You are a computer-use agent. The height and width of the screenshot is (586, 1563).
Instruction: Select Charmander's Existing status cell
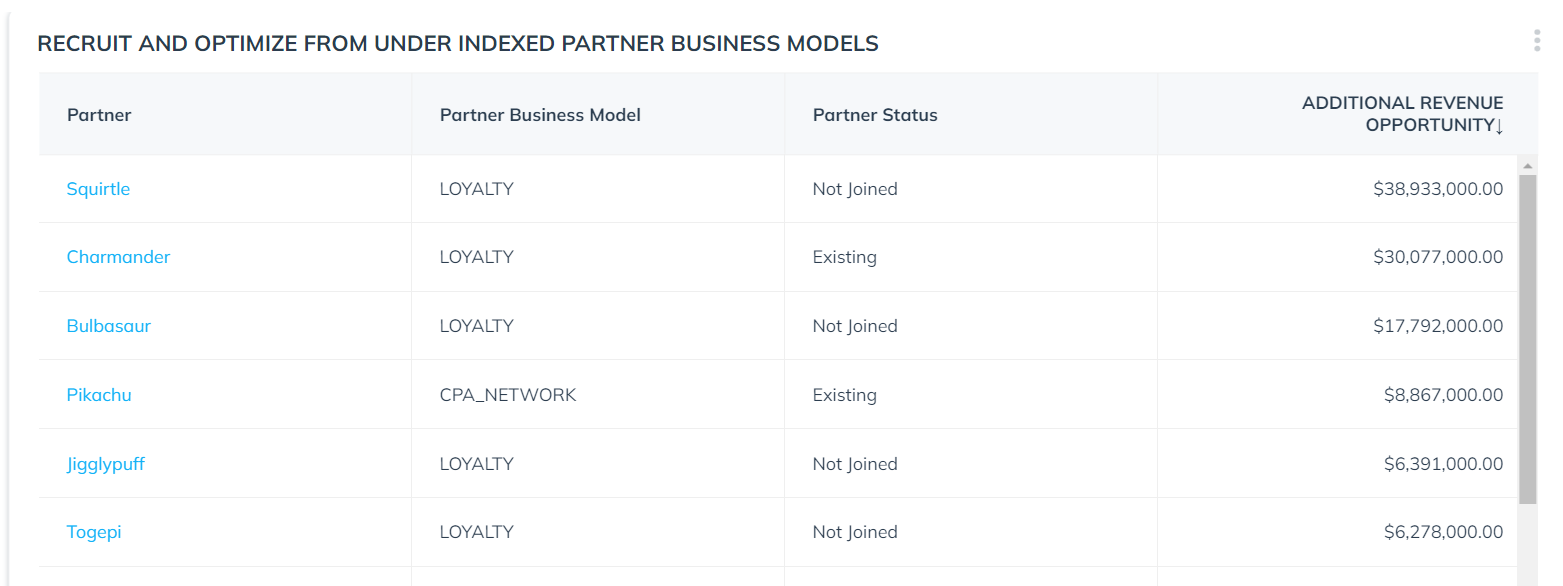(971, 257)
